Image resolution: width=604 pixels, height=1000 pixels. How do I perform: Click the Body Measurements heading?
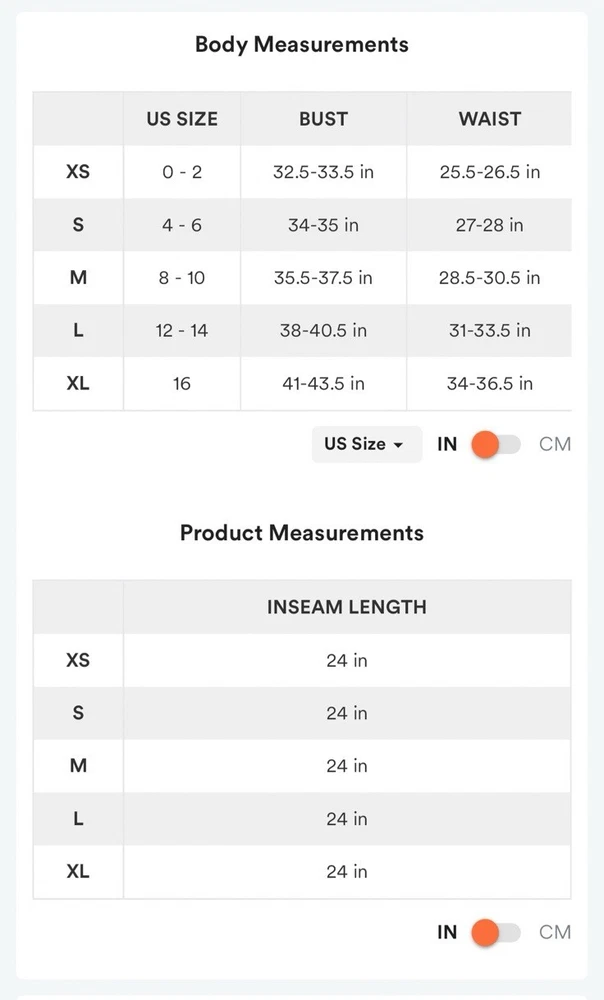pos(301,45)
